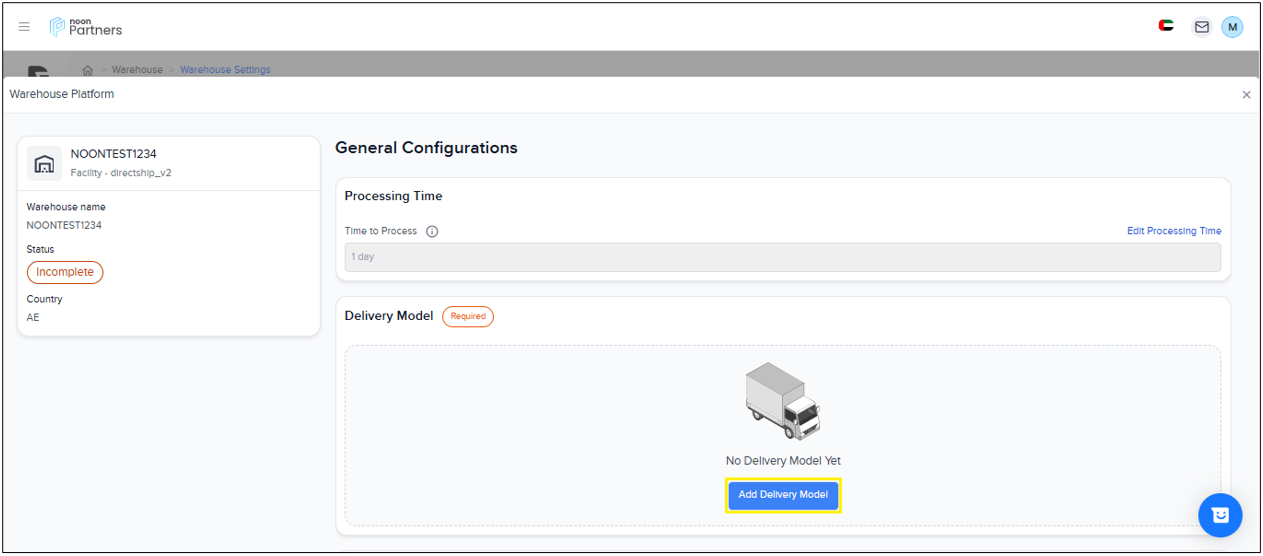Open Warehouse Settings breadcrumb
The width and height of the screenshot is (1263, 556).
coord(225,70)
